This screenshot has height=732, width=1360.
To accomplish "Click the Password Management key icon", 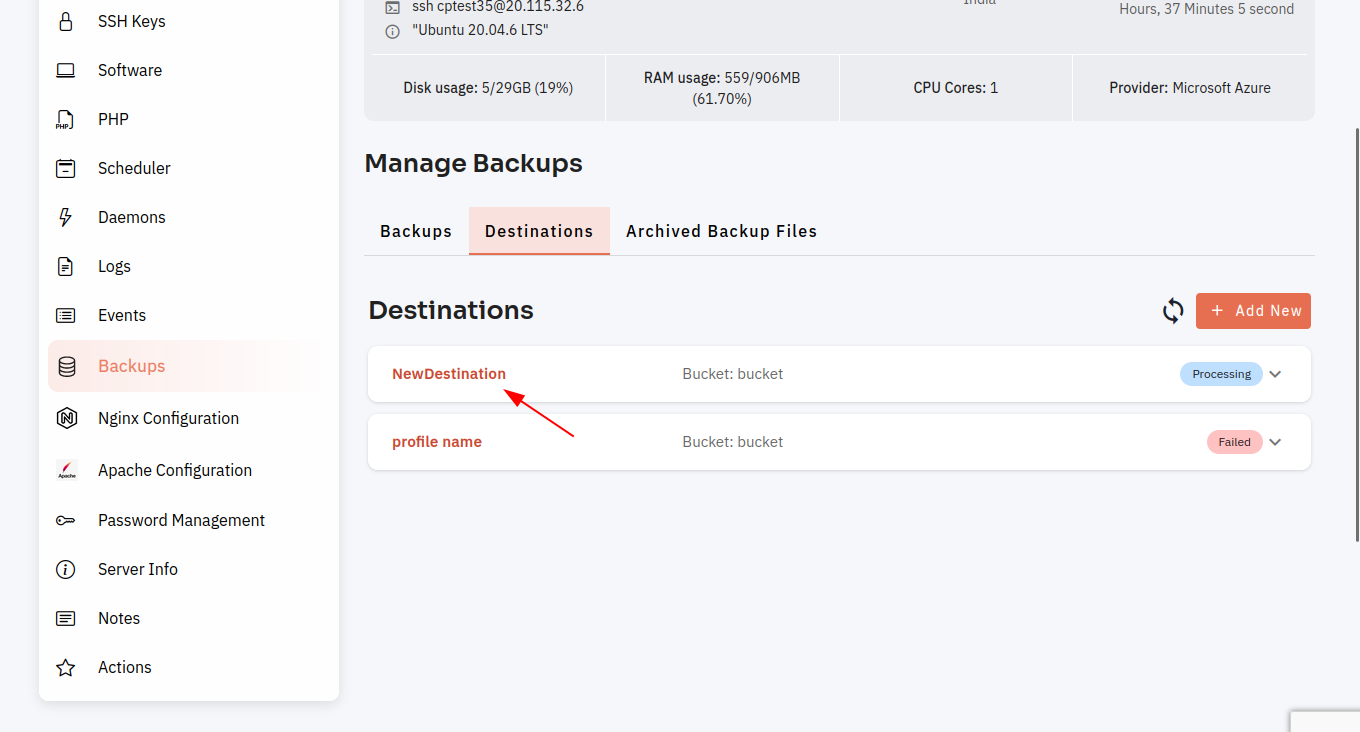I will click(66, 520).
